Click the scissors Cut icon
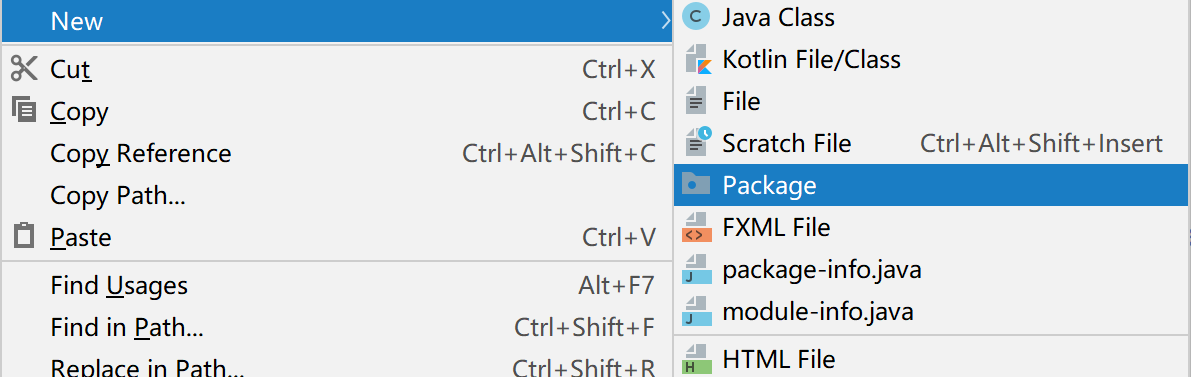Viewport: 1191px width, 377px height. pyautogui.click(x=24, y=69)
